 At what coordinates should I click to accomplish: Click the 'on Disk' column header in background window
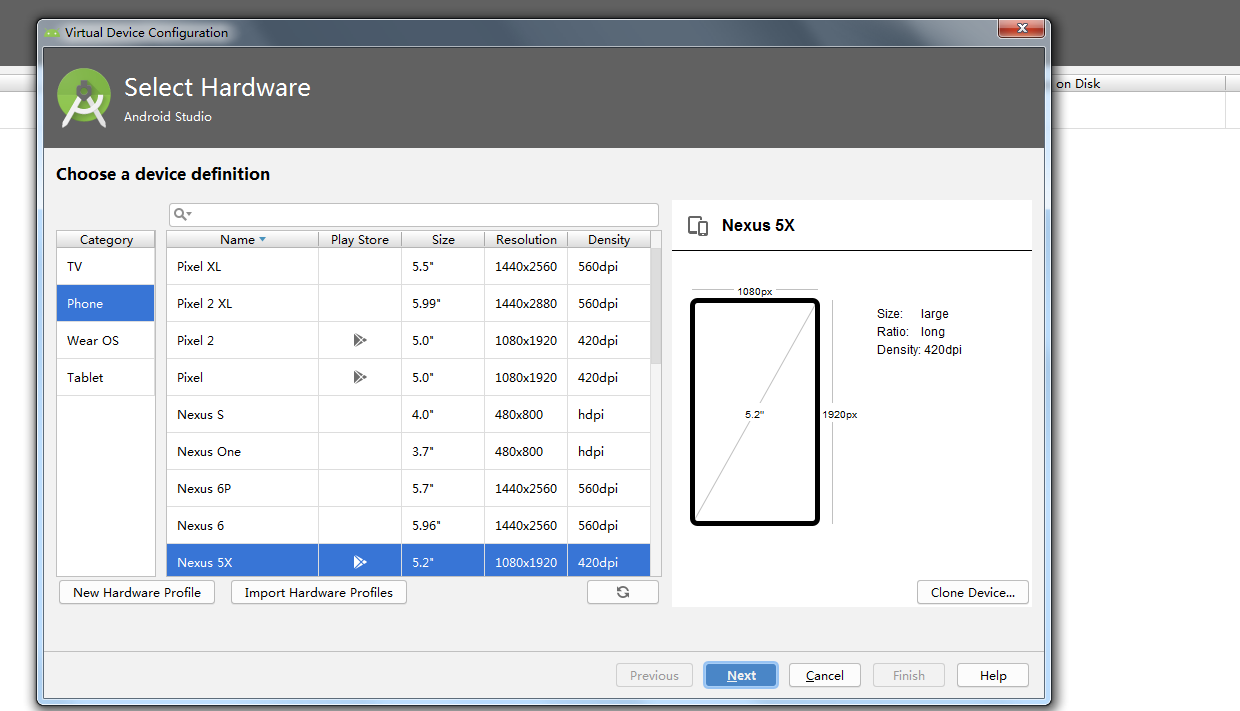1078,84
